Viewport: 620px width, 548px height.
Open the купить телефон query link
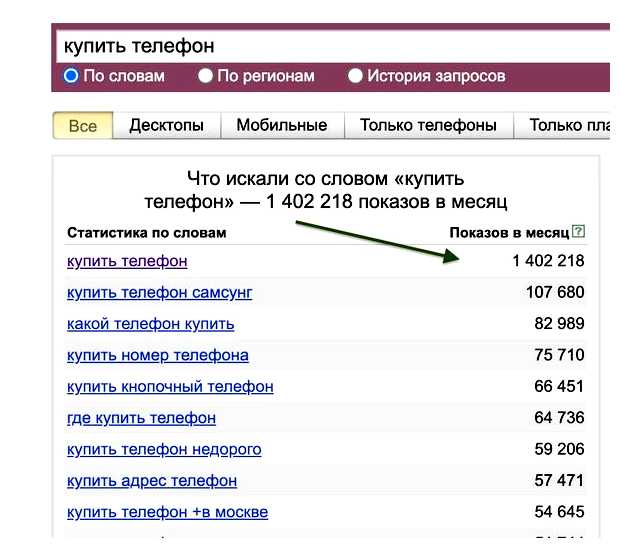127,261
